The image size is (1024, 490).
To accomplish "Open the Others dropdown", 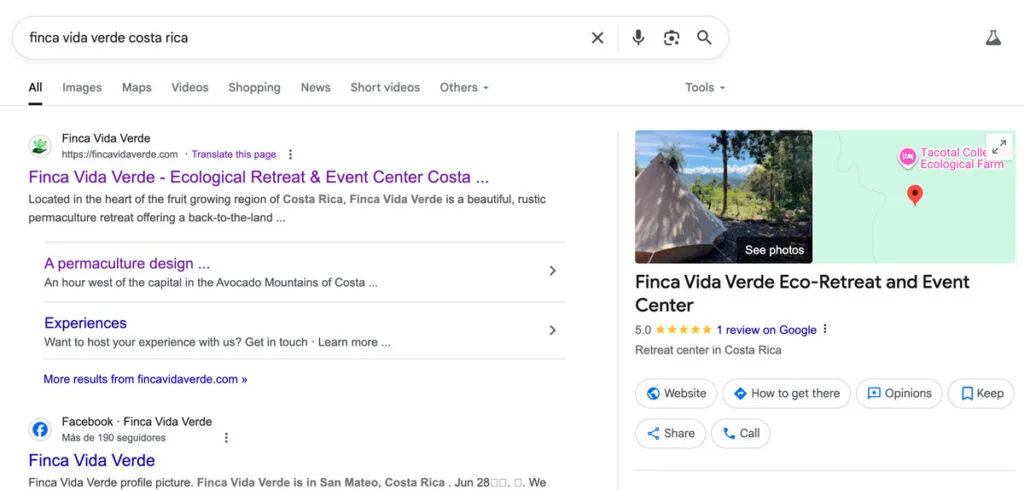I will [464, 88].
